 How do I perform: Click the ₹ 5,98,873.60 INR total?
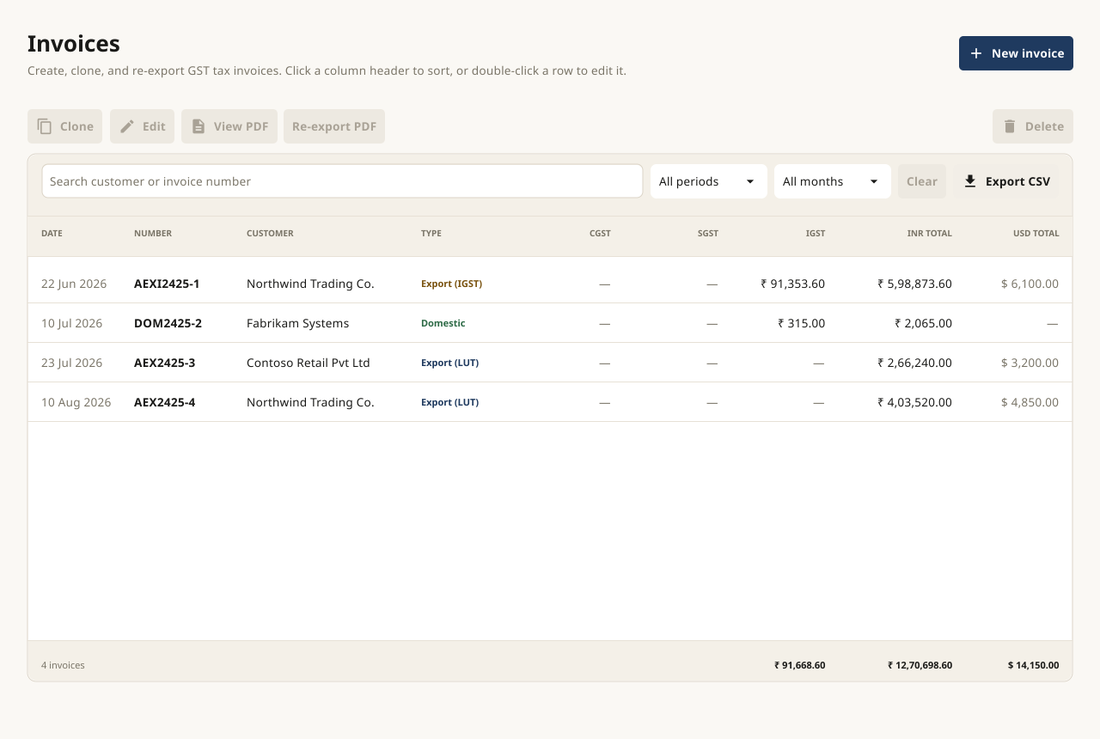click(x=914, y=284)
